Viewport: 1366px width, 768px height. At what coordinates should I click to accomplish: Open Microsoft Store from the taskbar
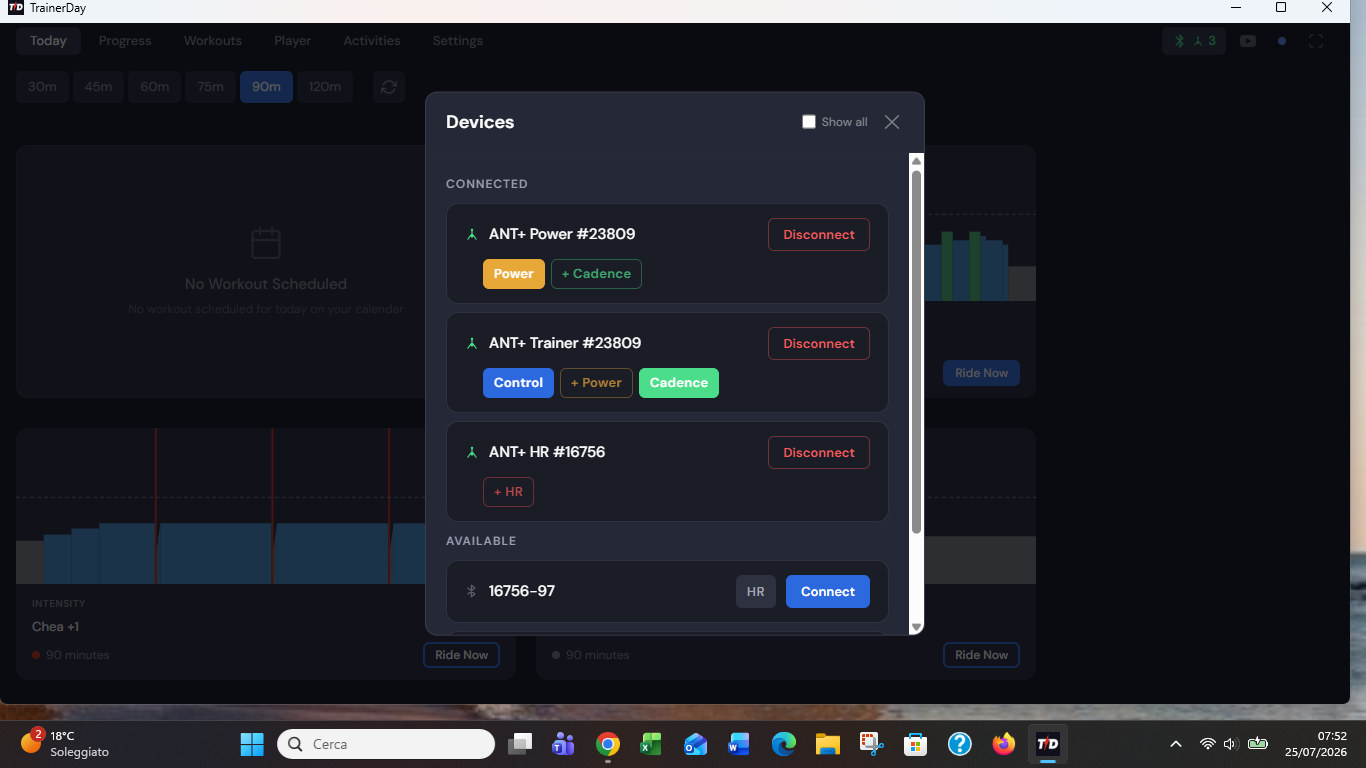coord(915,744)
